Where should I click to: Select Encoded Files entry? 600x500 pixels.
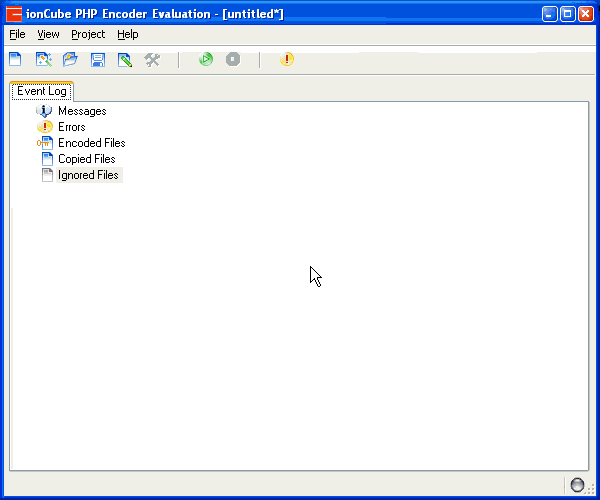pos(92,143)
